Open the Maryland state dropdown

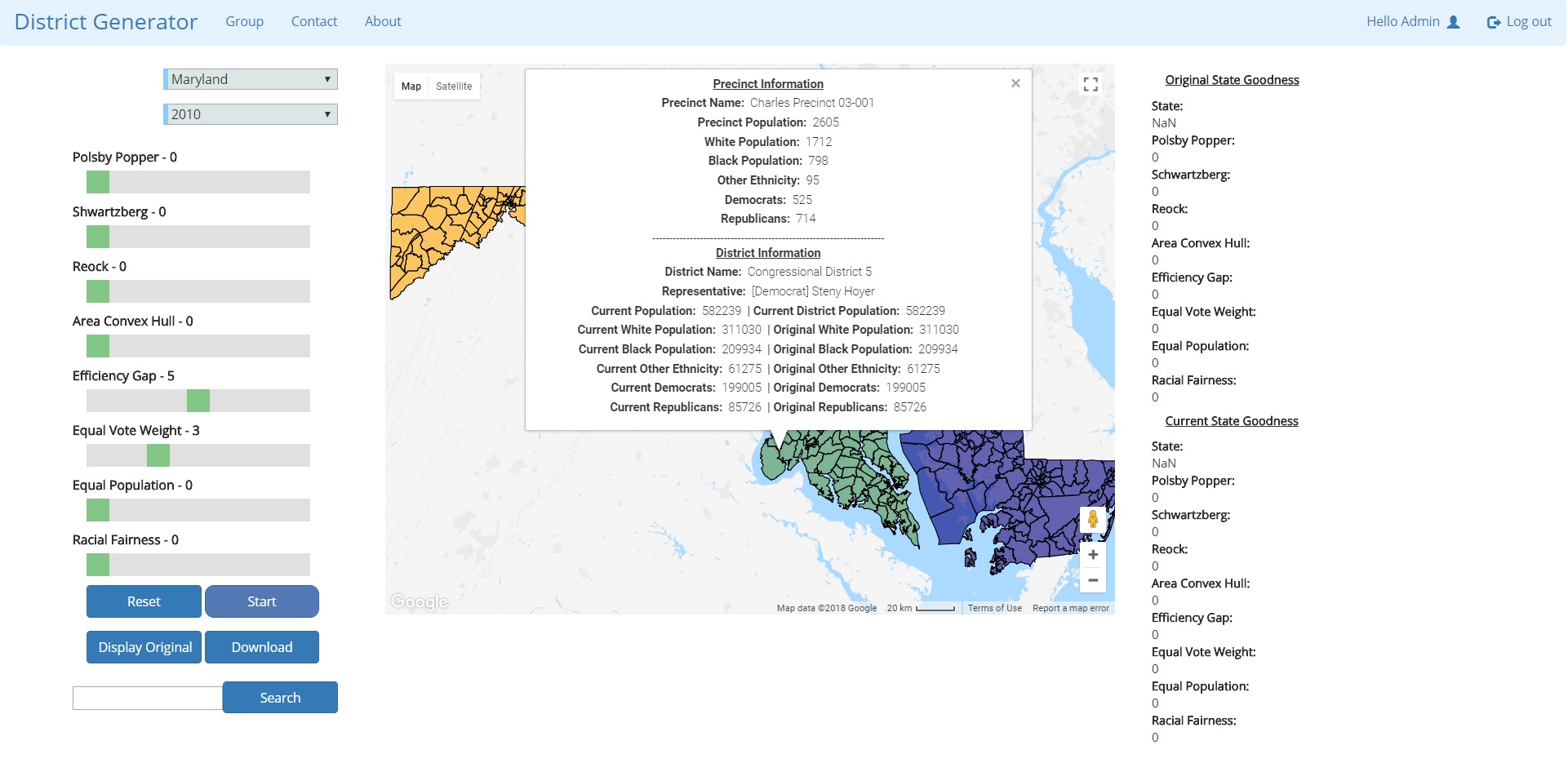tap(251, 79)
